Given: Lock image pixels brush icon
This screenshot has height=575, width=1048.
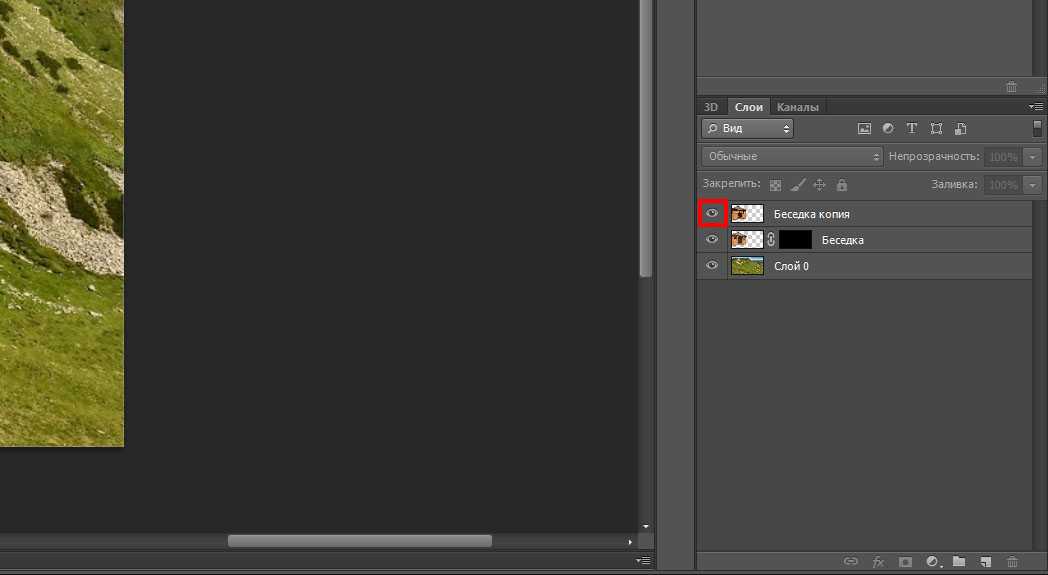Looking at the screenshot, I should [x=797, y=185].
